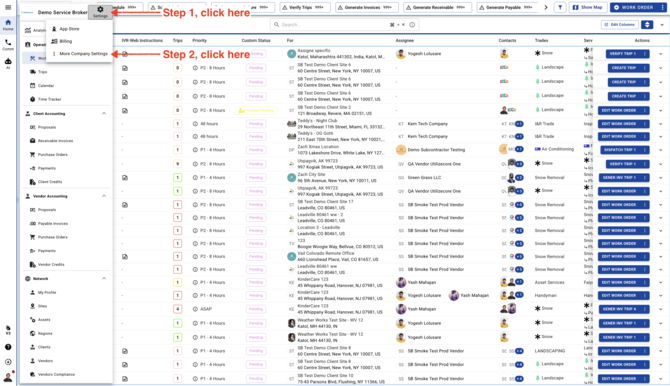This screenshot has height=386, width=670.
Task: Click the Edit Columns button
Action: click(x=620, y=25)
